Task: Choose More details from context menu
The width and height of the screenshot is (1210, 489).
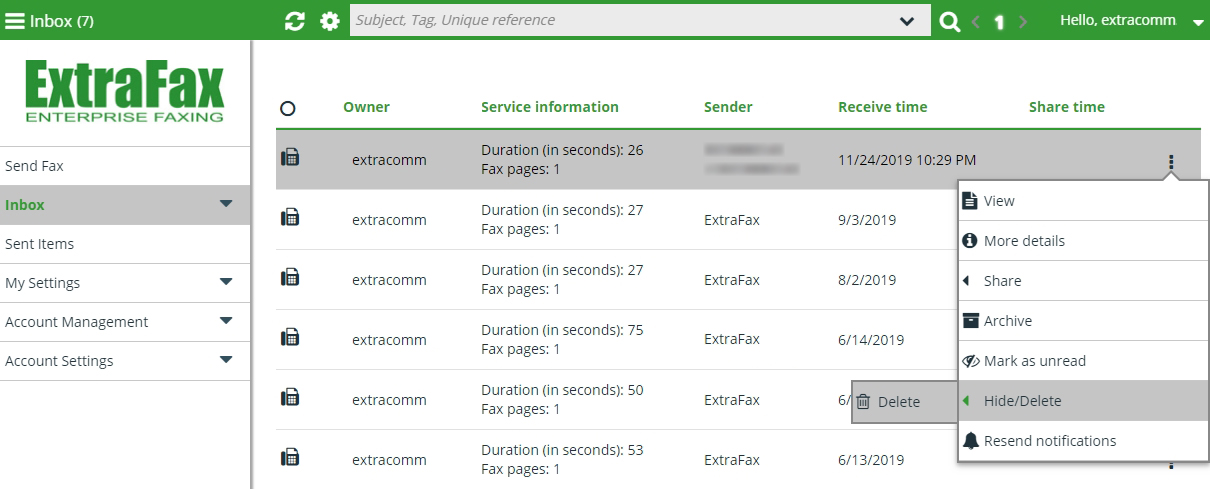Action: [x=1083, y=241]
